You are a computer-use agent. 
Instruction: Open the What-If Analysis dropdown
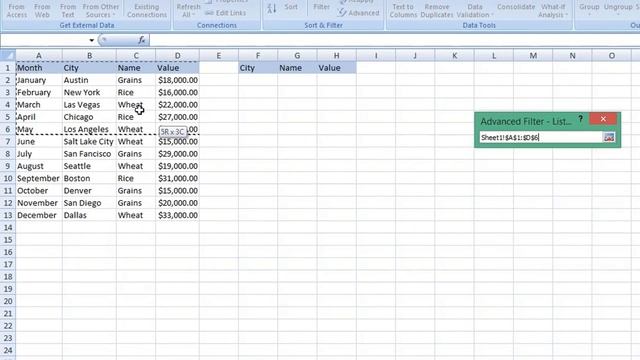click(553, 10)
